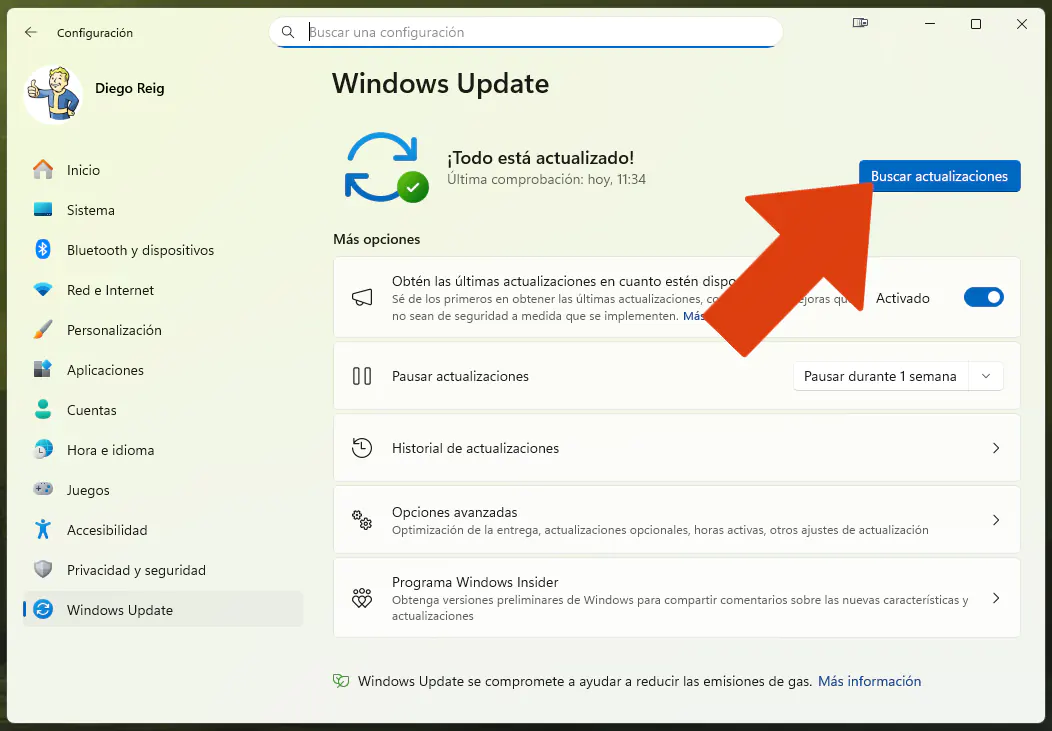This screenshot has width=1052, height=731.
Task: Expand Programa Windows Insider
Action: point(677,597)
